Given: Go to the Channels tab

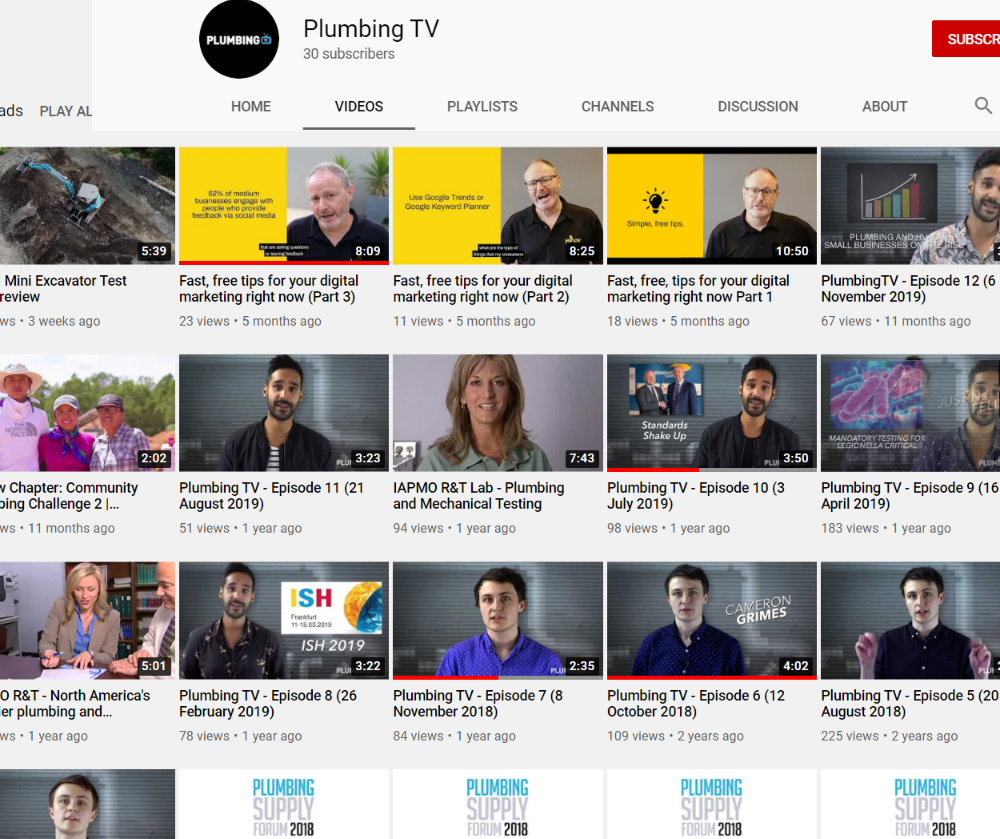Looking at the screenshot, I should [617, 106].
